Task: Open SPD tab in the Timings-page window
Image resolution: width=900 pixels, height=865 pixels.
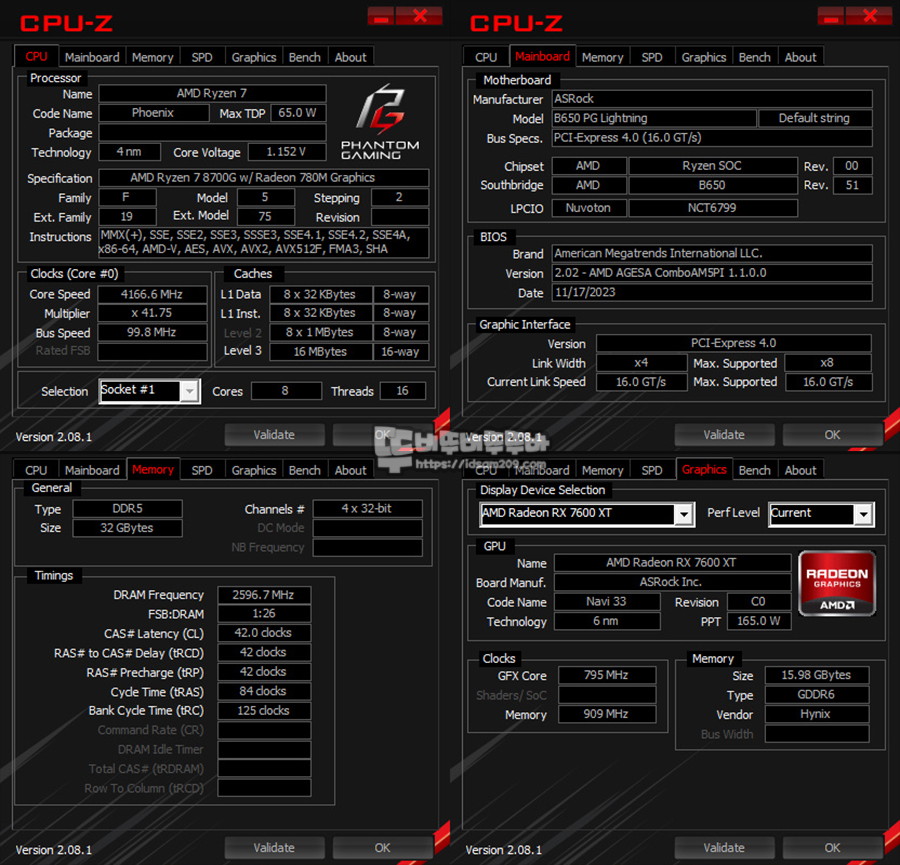Action: (x=202, y=470)
